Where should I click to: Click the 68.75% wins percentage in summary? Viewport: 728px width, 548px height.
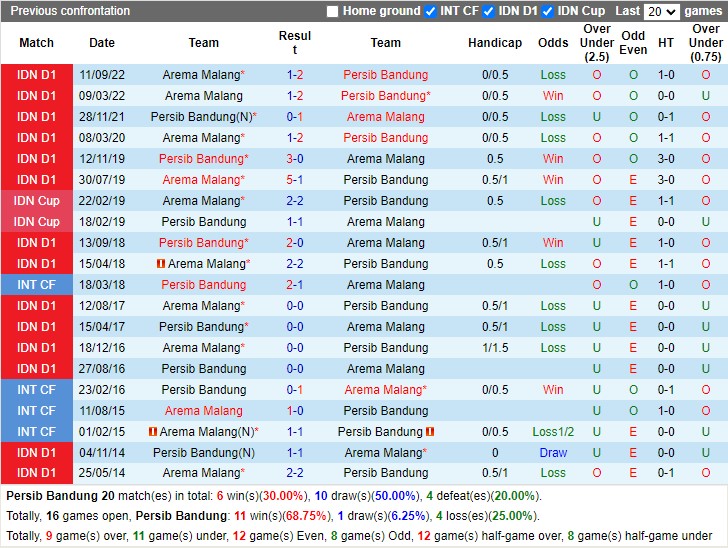point(306,516)
